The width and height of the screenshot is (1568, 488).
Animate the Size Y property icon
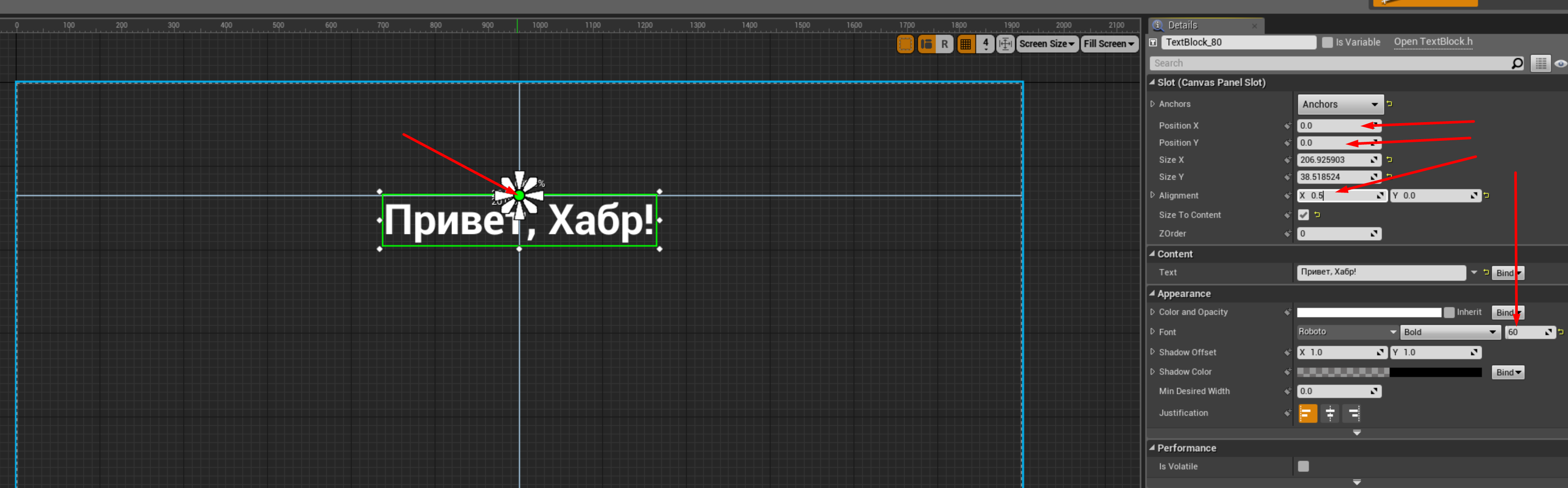tap(1287, 178)
